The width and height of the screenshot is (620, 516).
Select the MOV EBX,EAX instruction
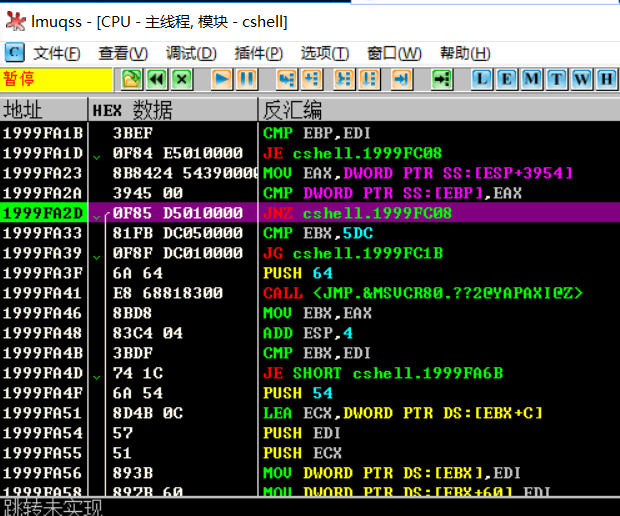coord(317,313)
